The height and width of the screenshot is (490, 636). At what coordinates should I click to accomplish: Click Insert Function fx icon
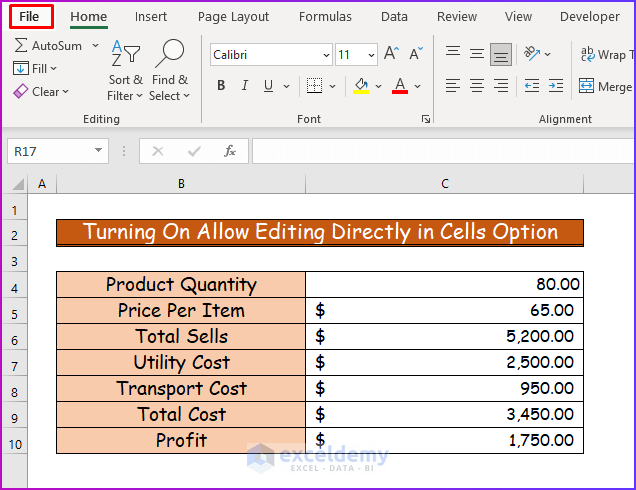pyautogui.click(x=230, y=151)
